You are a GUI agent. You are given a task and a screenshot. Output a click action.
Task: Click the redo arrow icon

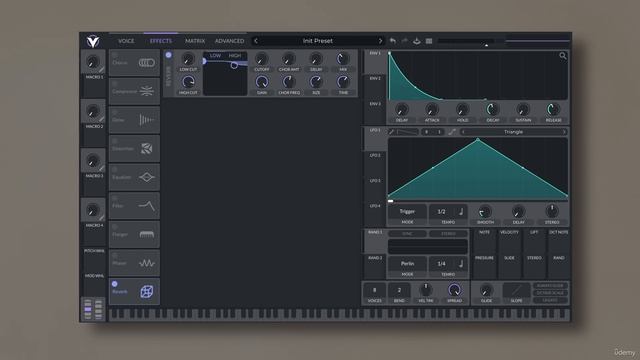click(x=404, y=41)
